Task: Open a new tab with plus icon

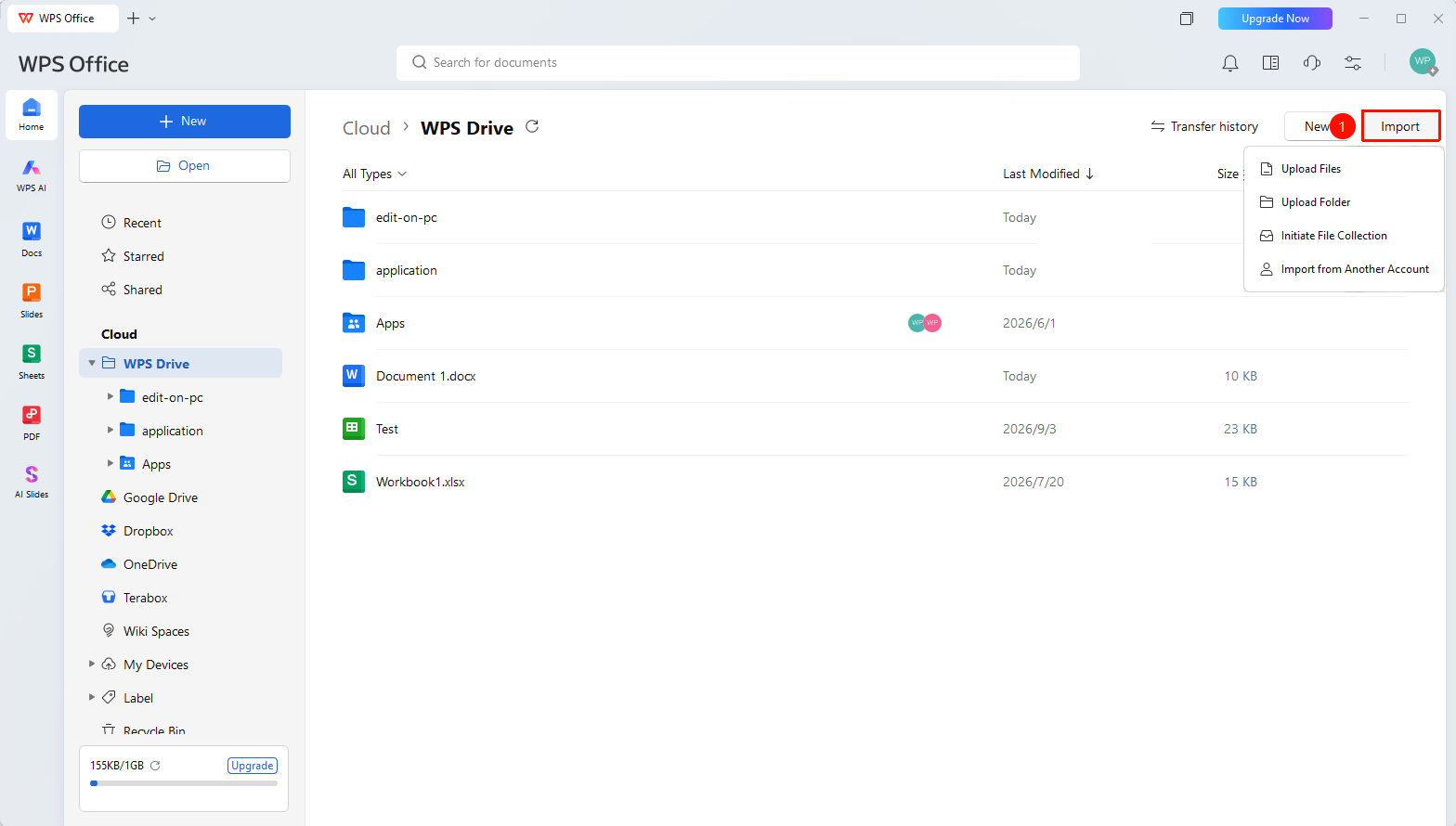Action: point(133,19)
